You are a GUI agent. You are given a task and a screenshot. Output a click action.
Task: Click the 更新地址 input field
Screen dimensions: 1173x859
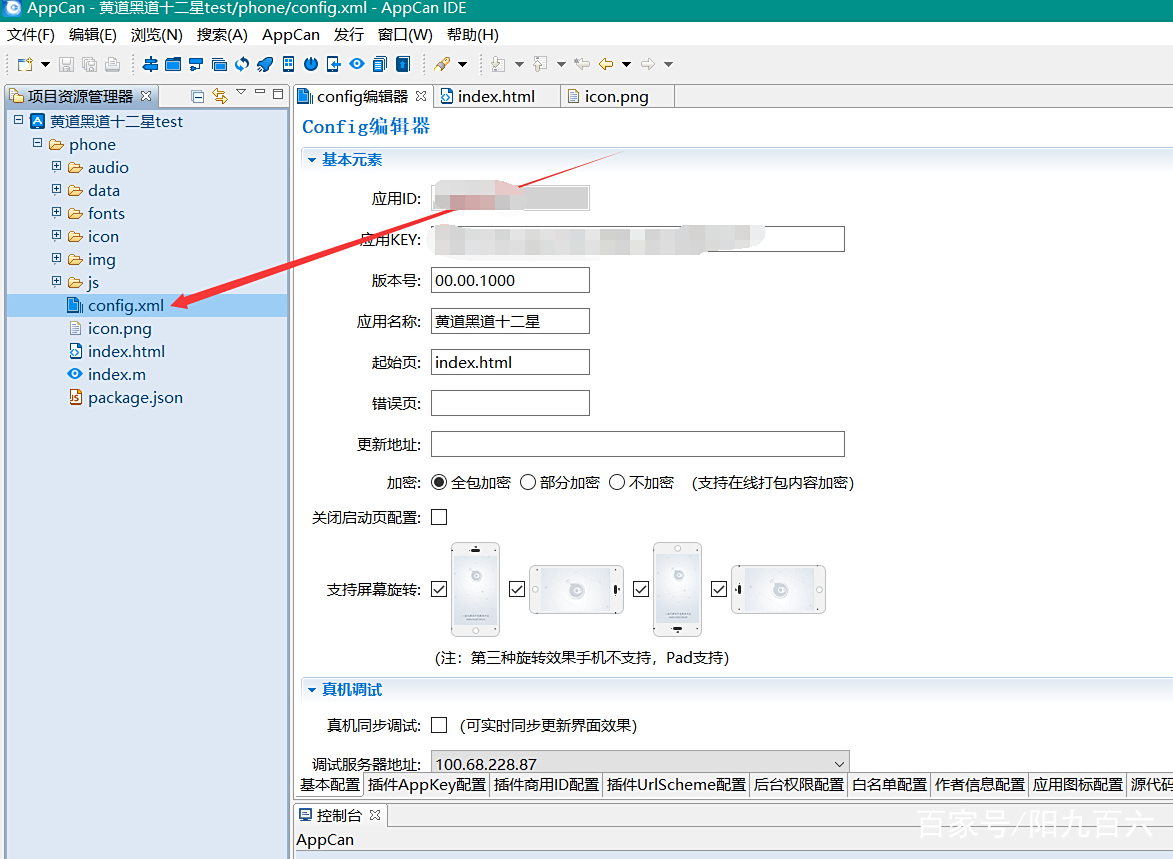pyautogui.click(x=638, y=444)
